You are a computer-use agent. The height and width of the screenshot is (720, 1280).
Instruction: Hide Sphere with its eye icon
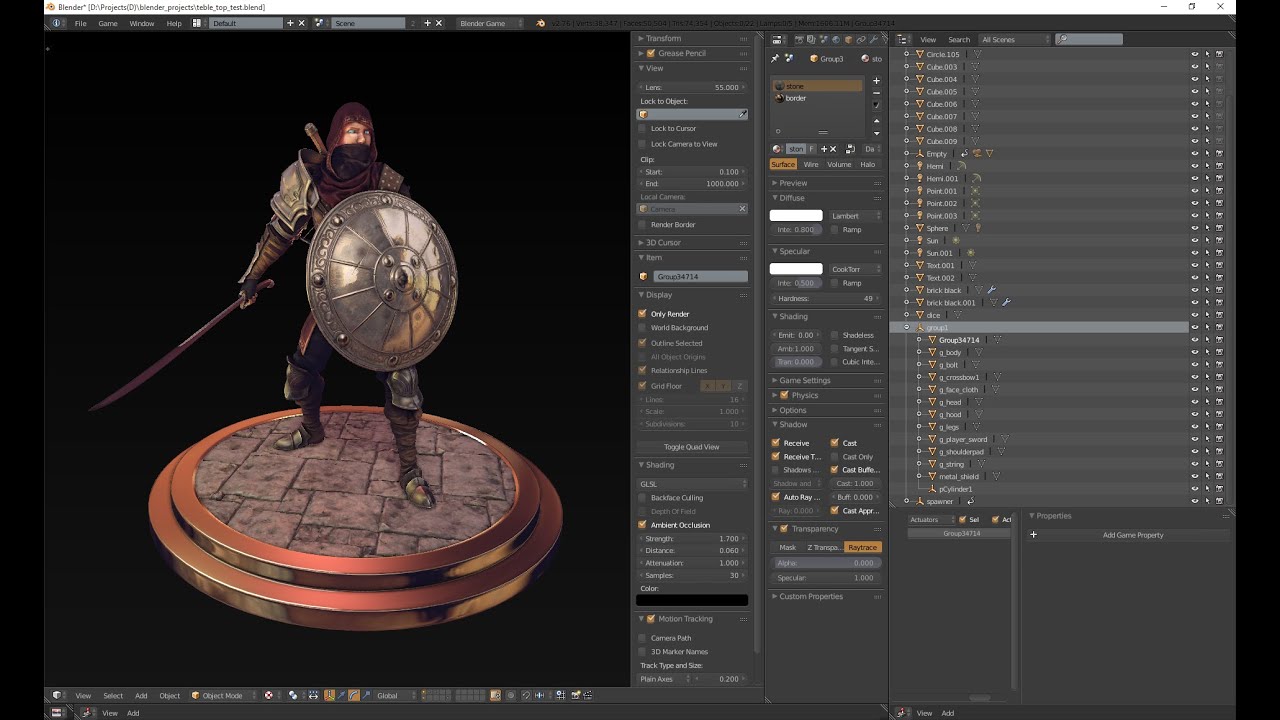click(x=1194, y=228)
